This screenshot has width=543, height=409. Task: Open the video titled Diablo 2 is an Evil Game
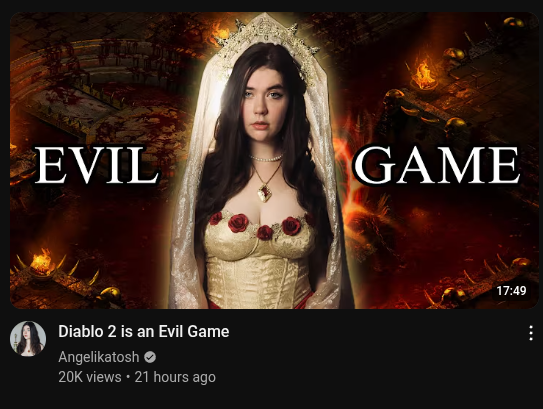(144, 331)
